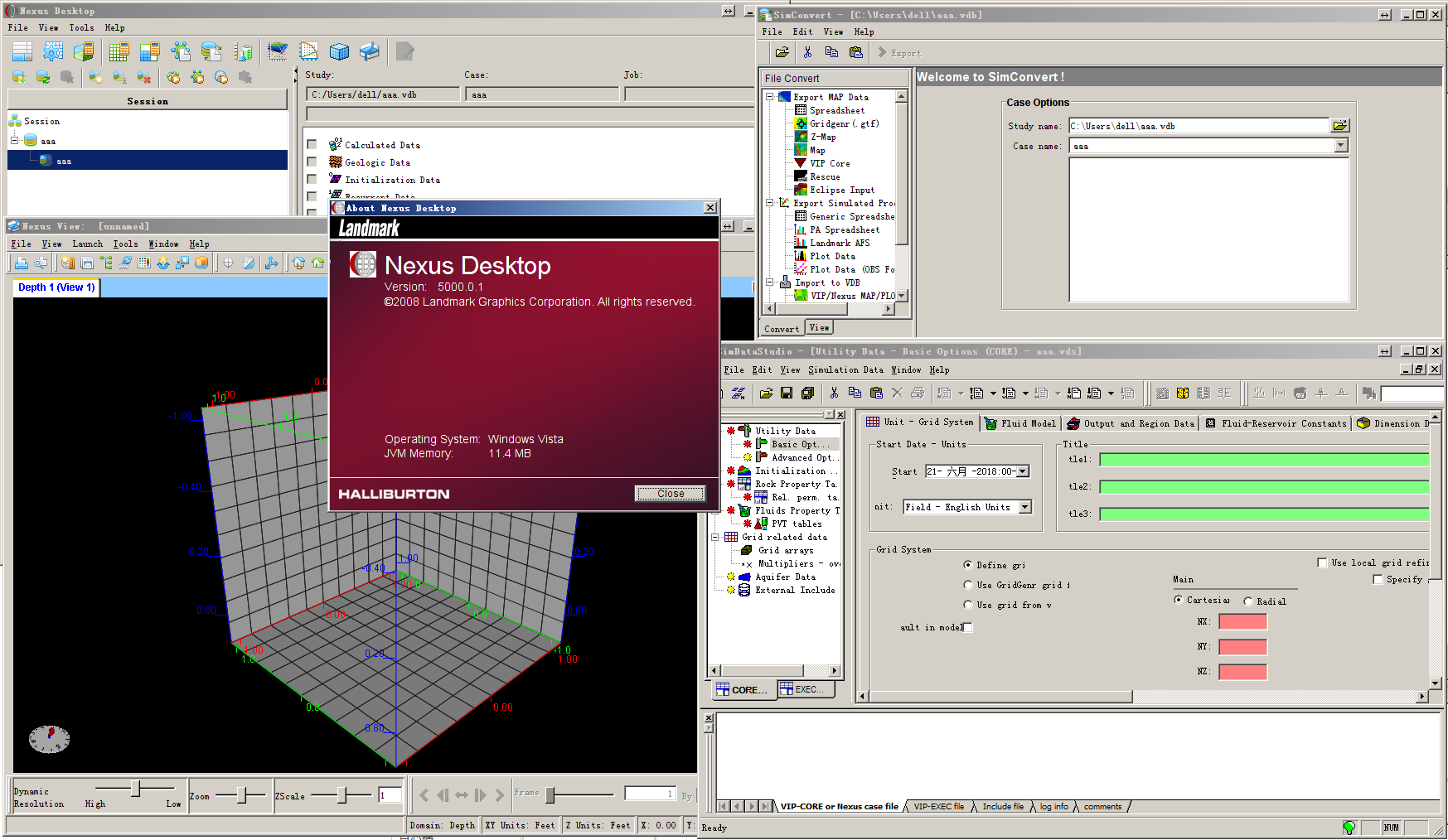Select the Use grid from radio button
1448x840 pixels.
[968, 605]
